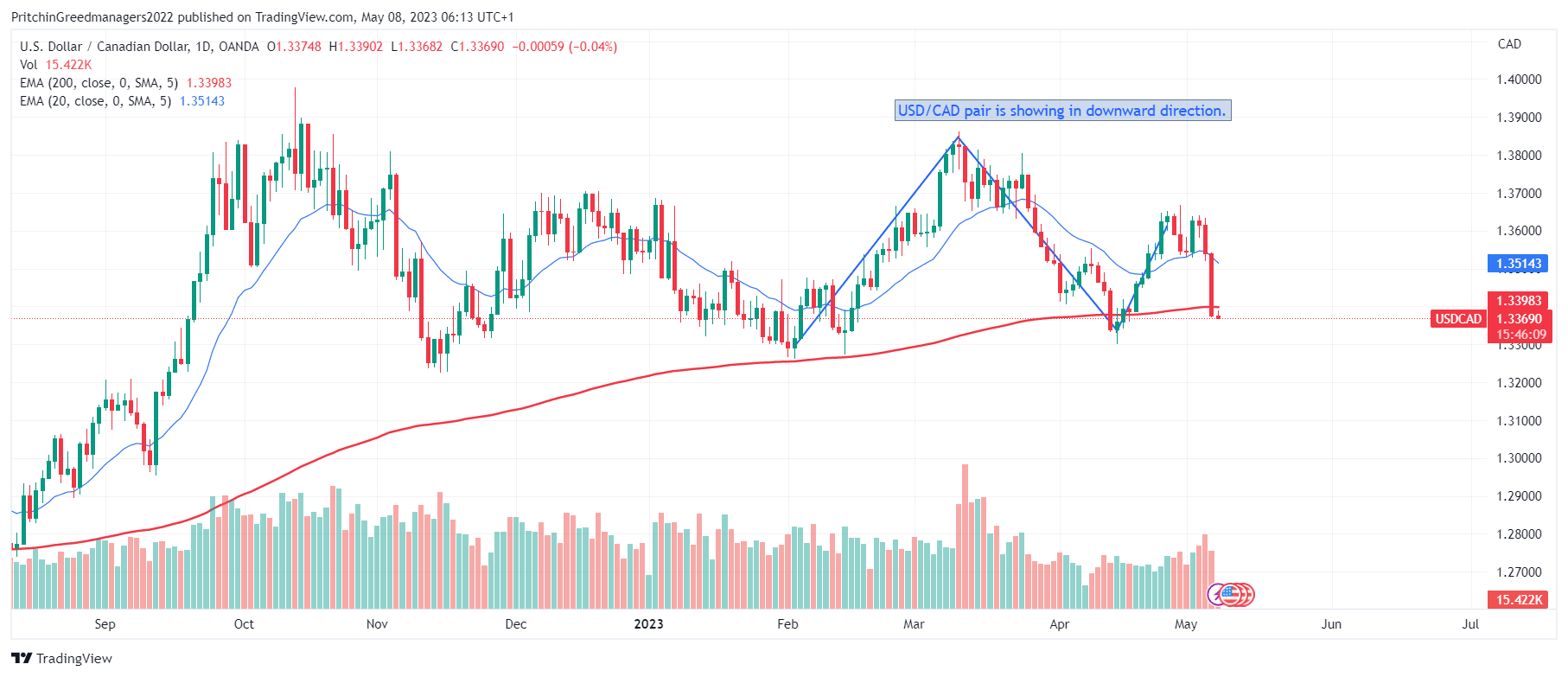Screen dimensions: 1568x677
Task: Click the 1.27000 price axis level
Action: click(x=1519, y=572)
